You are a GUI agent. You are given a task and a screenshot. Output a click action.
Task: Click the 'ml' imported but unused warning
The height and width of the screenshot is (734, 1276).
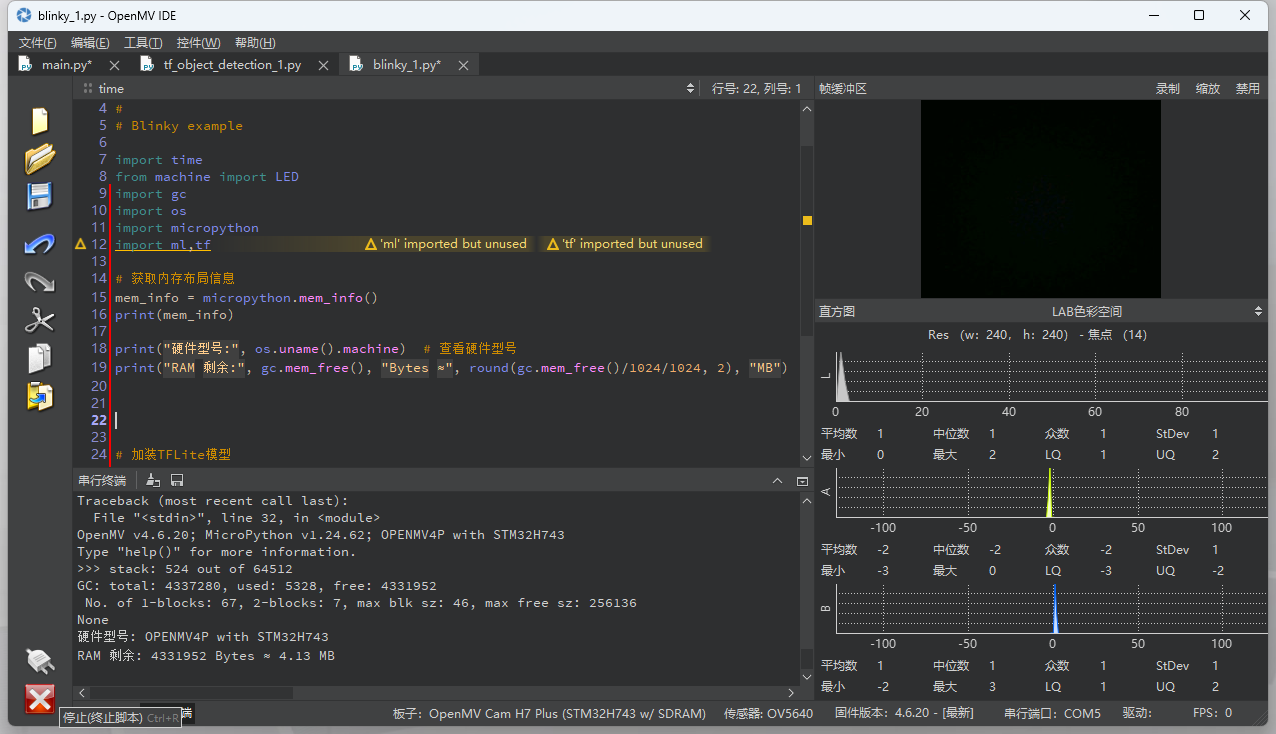click(446, 244)
